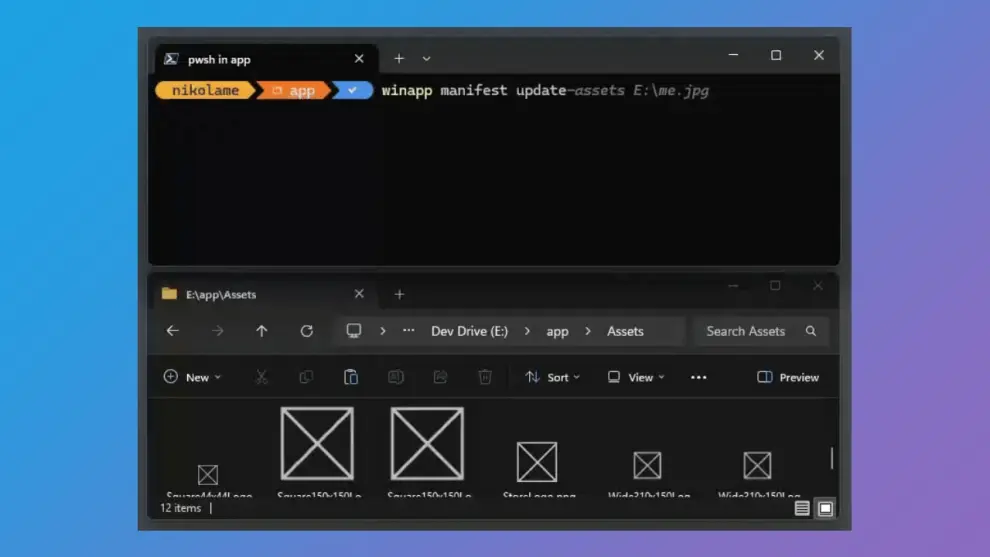
Task: Click the search magnifier icon
Action: click(x=811, y=331)
